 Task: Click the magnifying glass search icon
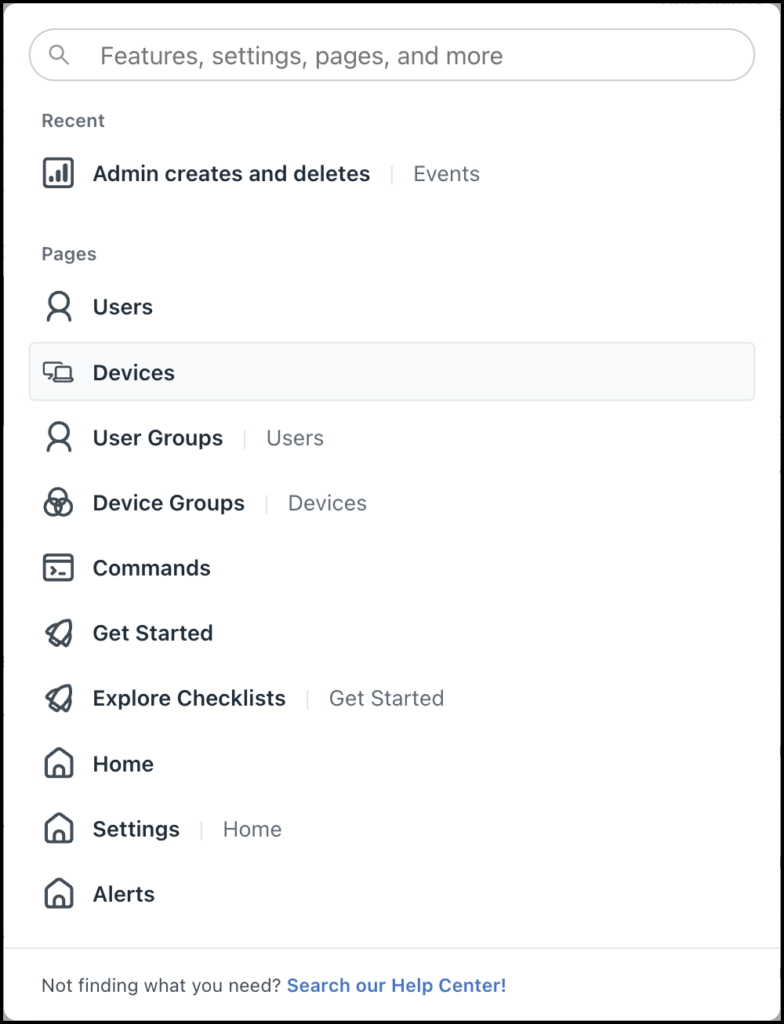pos(59,55)
